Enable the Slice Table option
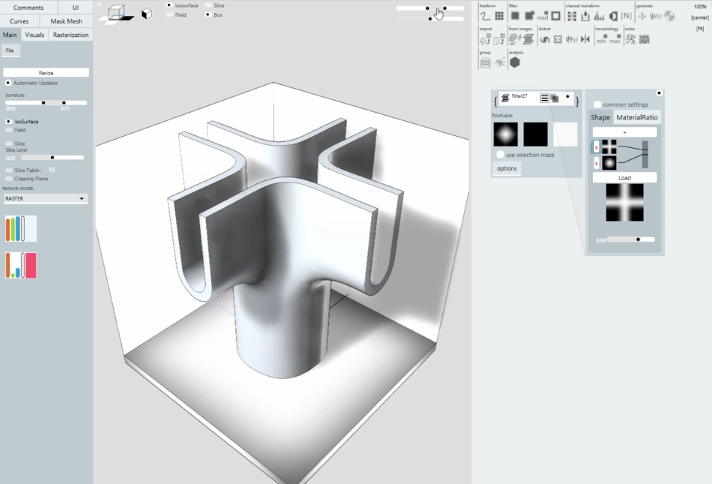The width and height of the screenshot is (712, 484). (9, 170)
